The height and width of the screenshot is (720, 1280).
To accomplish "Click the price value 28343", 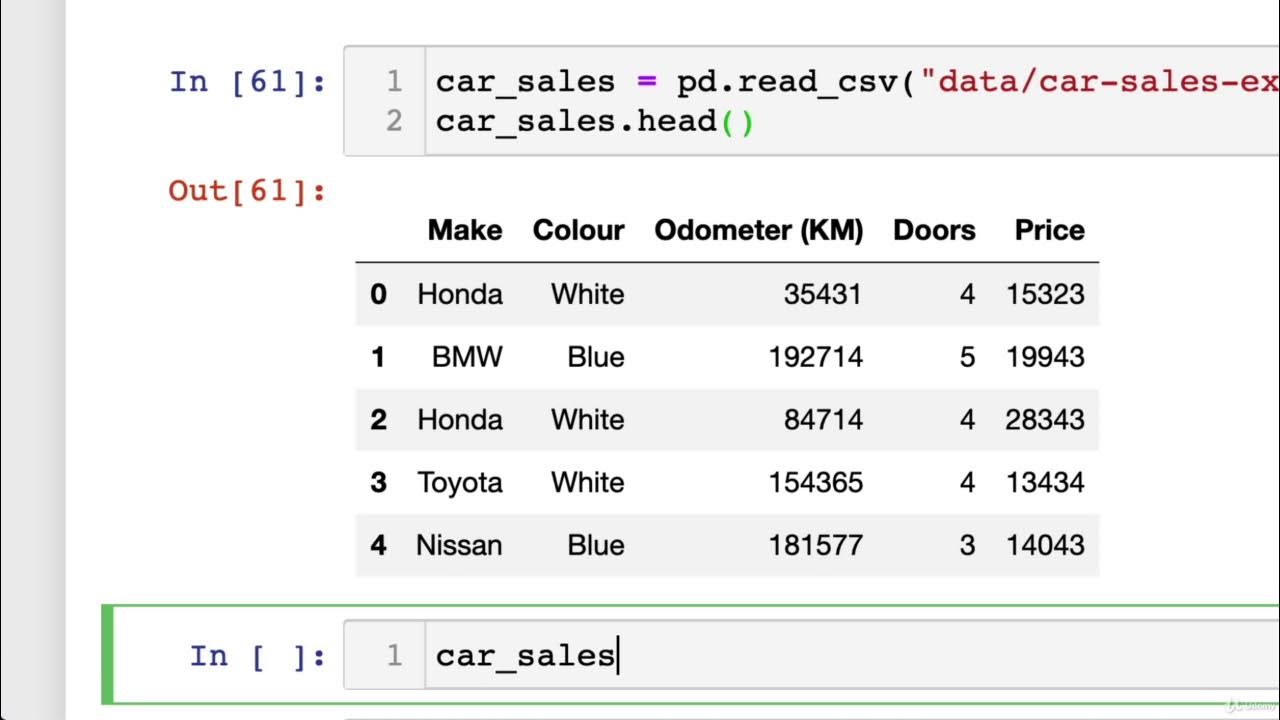I will [x=1044, y=420].
